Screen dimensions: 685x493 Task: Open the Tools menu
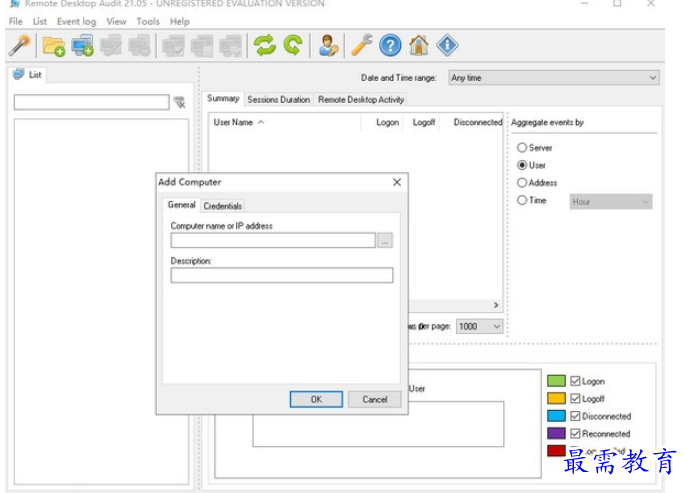(x=148, y=21)
